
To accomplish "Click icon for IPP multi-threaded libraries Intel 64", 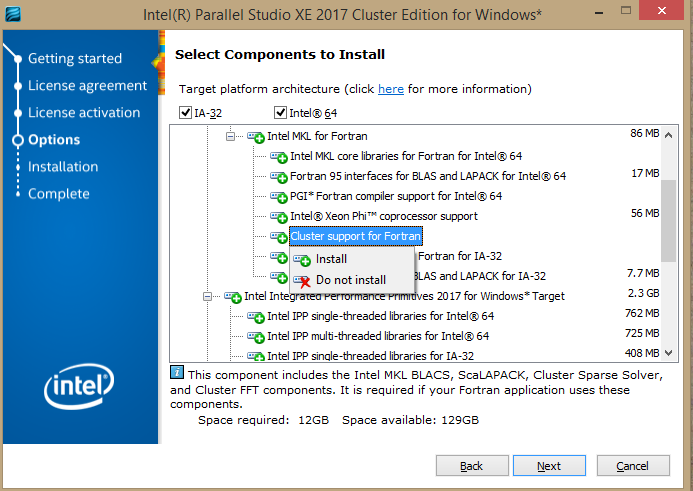I will tap(256, 336).
